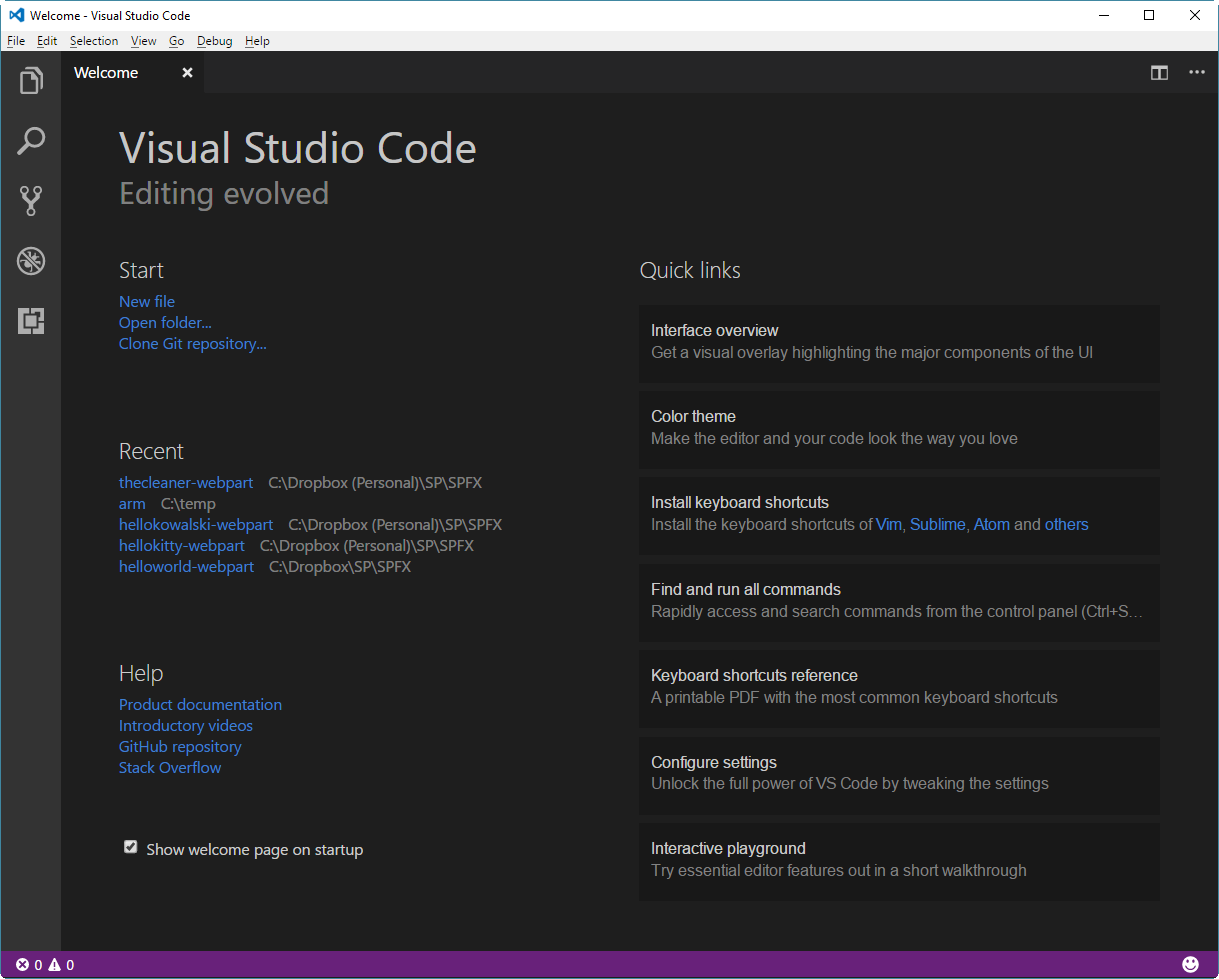Click the others keymaps link

pyautogui.click(x=1067, y=524)
